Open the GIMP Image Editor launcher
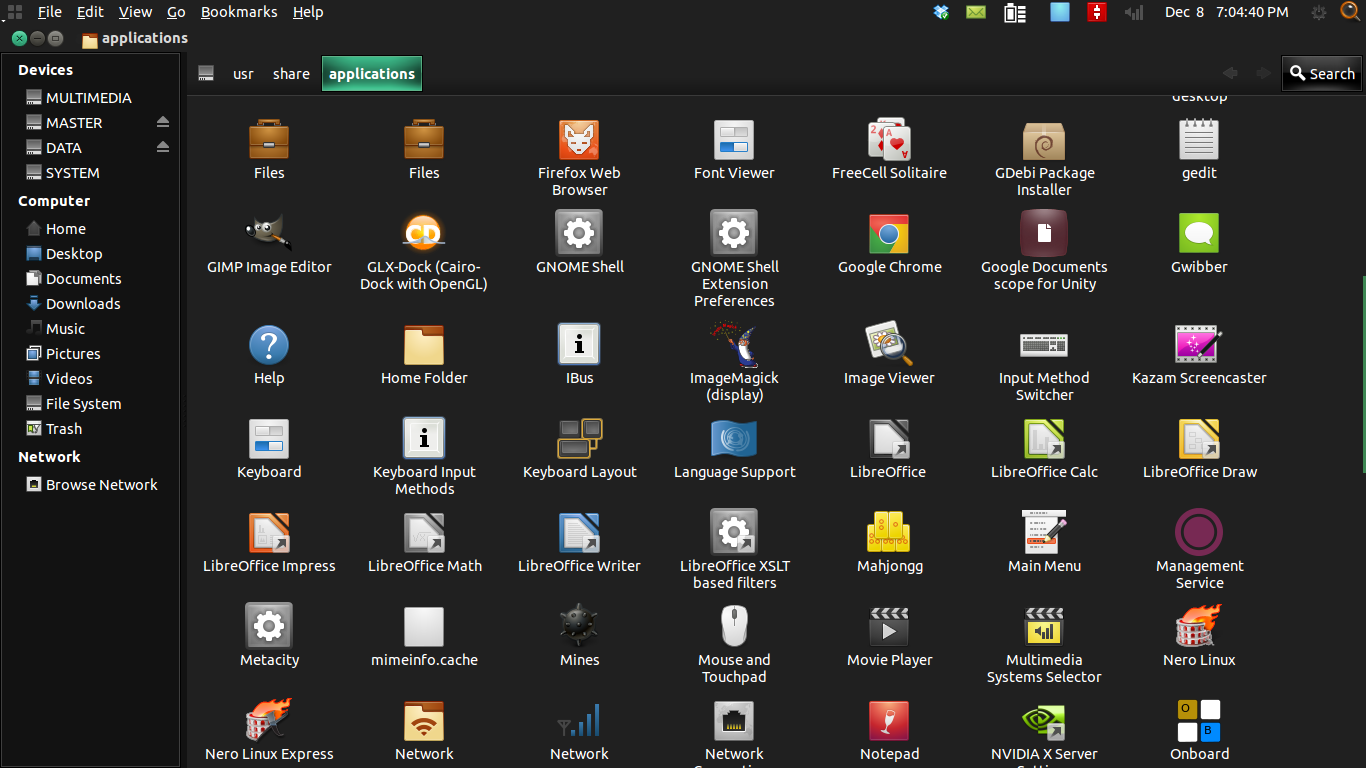This screenshot has width=1366, height=768. 269,232
